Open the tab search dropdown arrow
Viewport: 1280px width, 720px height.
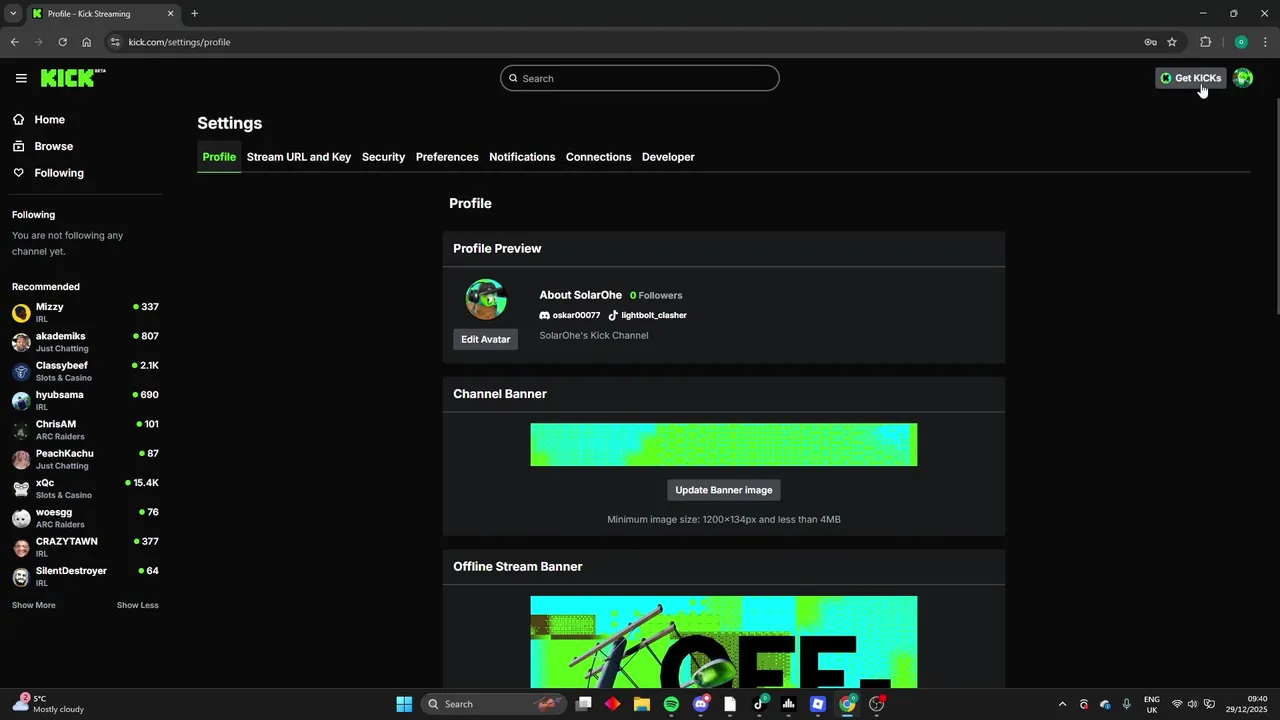coord(13,14)
